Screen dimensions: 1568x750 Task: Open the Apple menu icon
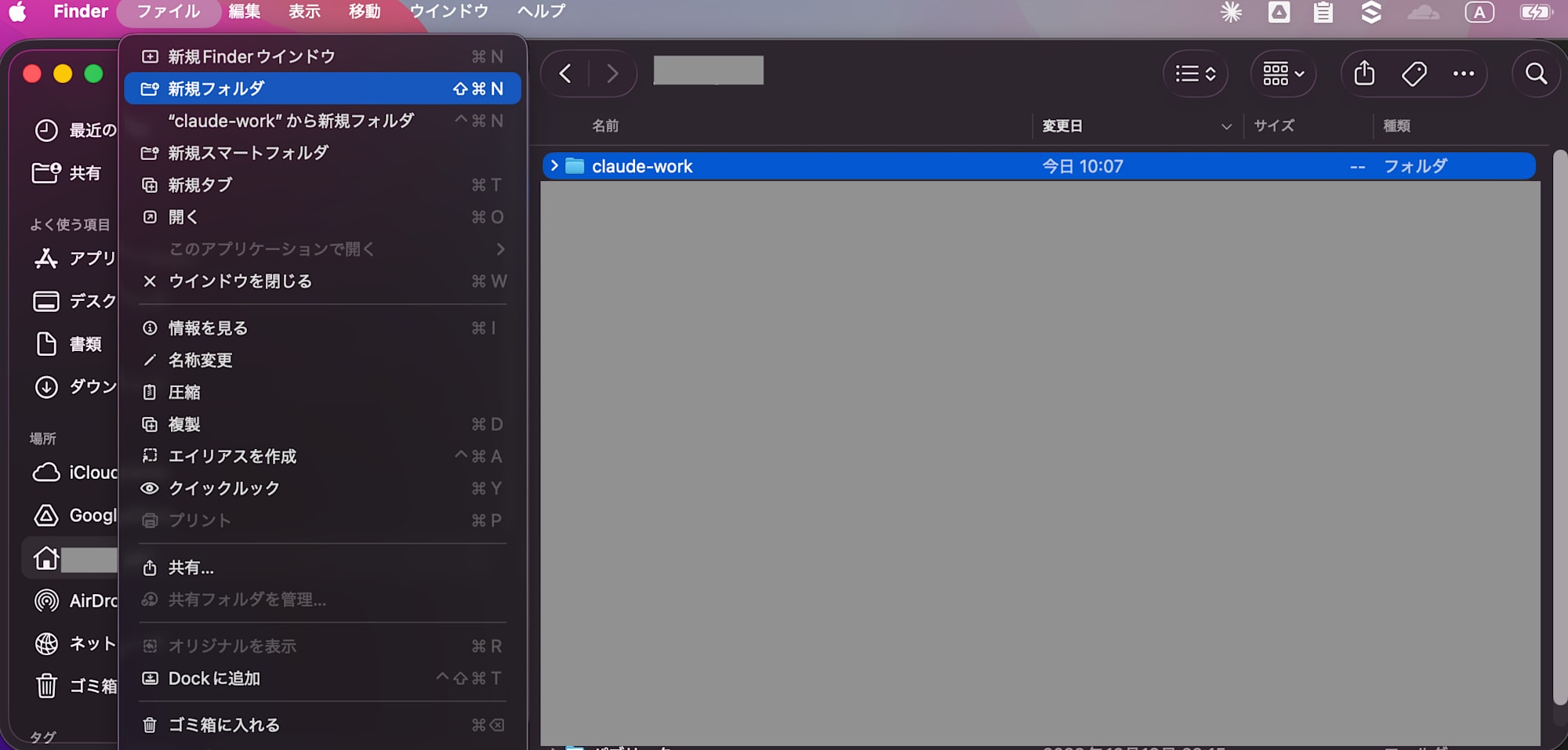click(x=18, y=11)
